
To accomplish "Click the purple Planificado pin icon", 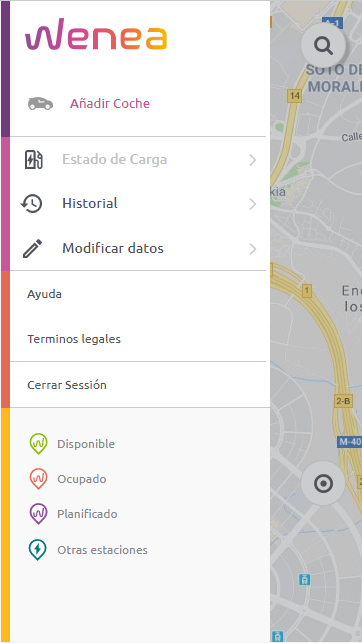I will [x=39, y=514].
